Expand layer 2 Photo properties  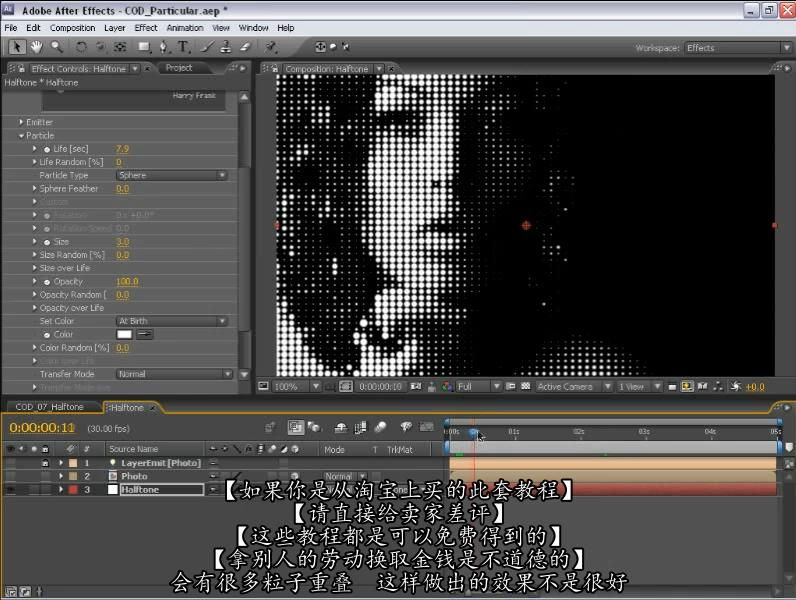(61, 476)
